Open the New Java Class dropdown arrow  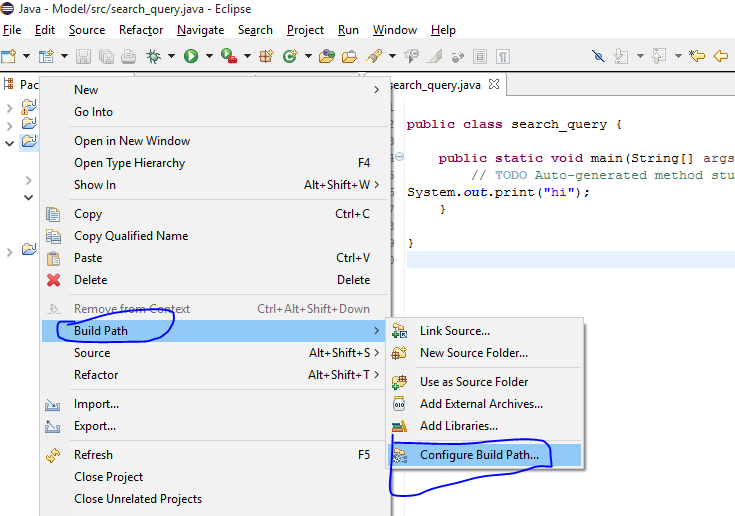click(x=308, y=56)
